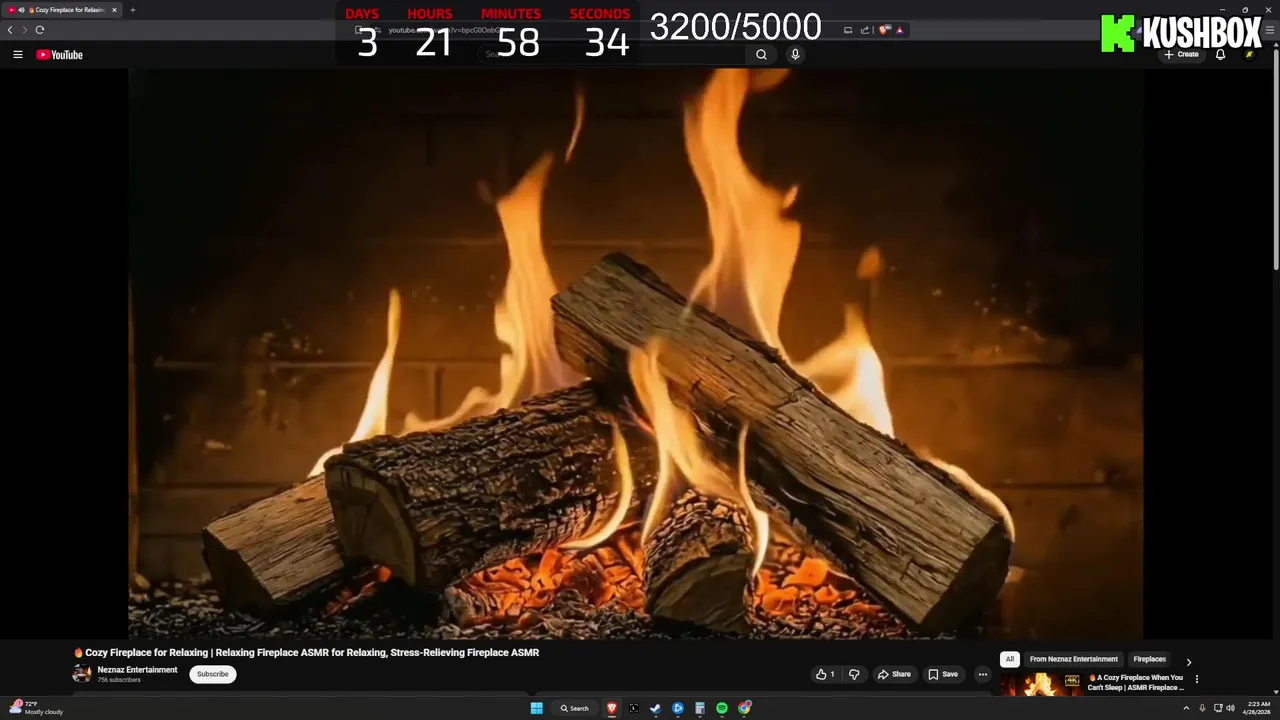Open browser main menu at top right
The height and width of the screenshot is (720, 1280).
(1270, 30)
